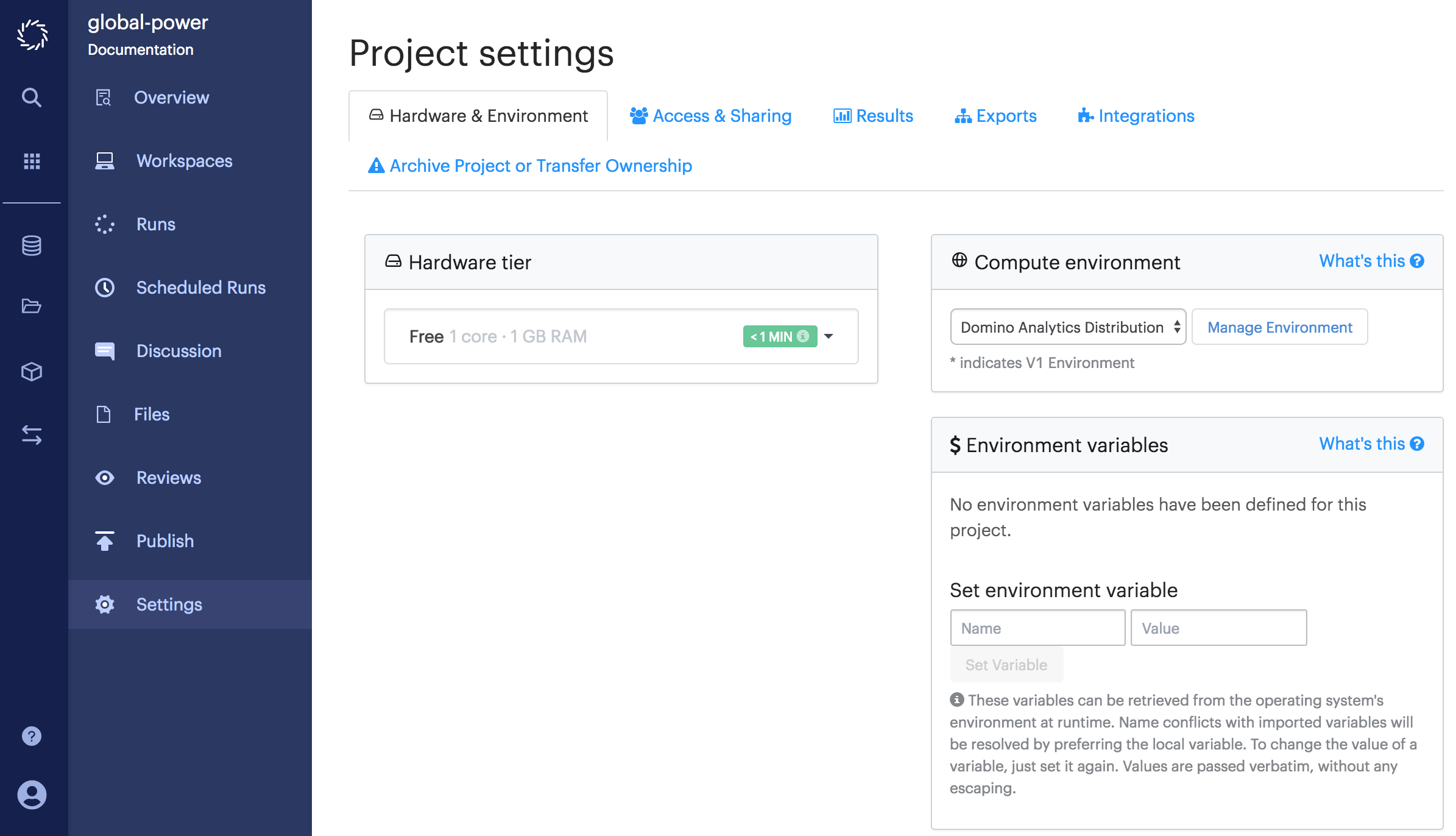This screenshot has height=836, width=1456.
Task: Click the Workspaces laptop icon
Action: [105, 161]
